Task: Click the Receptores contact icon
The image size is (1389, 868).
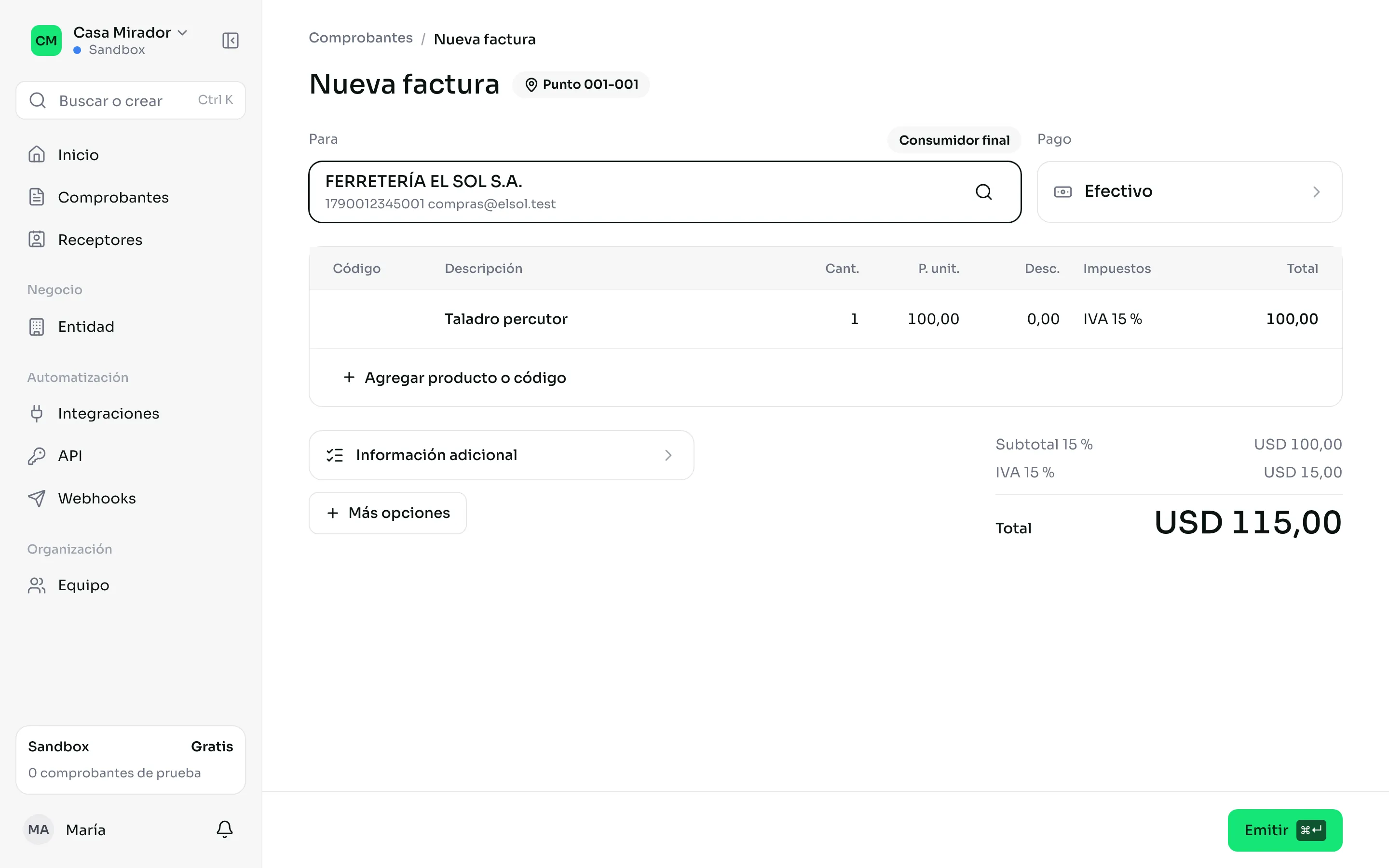Action: pyautogui.click(x=37, y=239)
